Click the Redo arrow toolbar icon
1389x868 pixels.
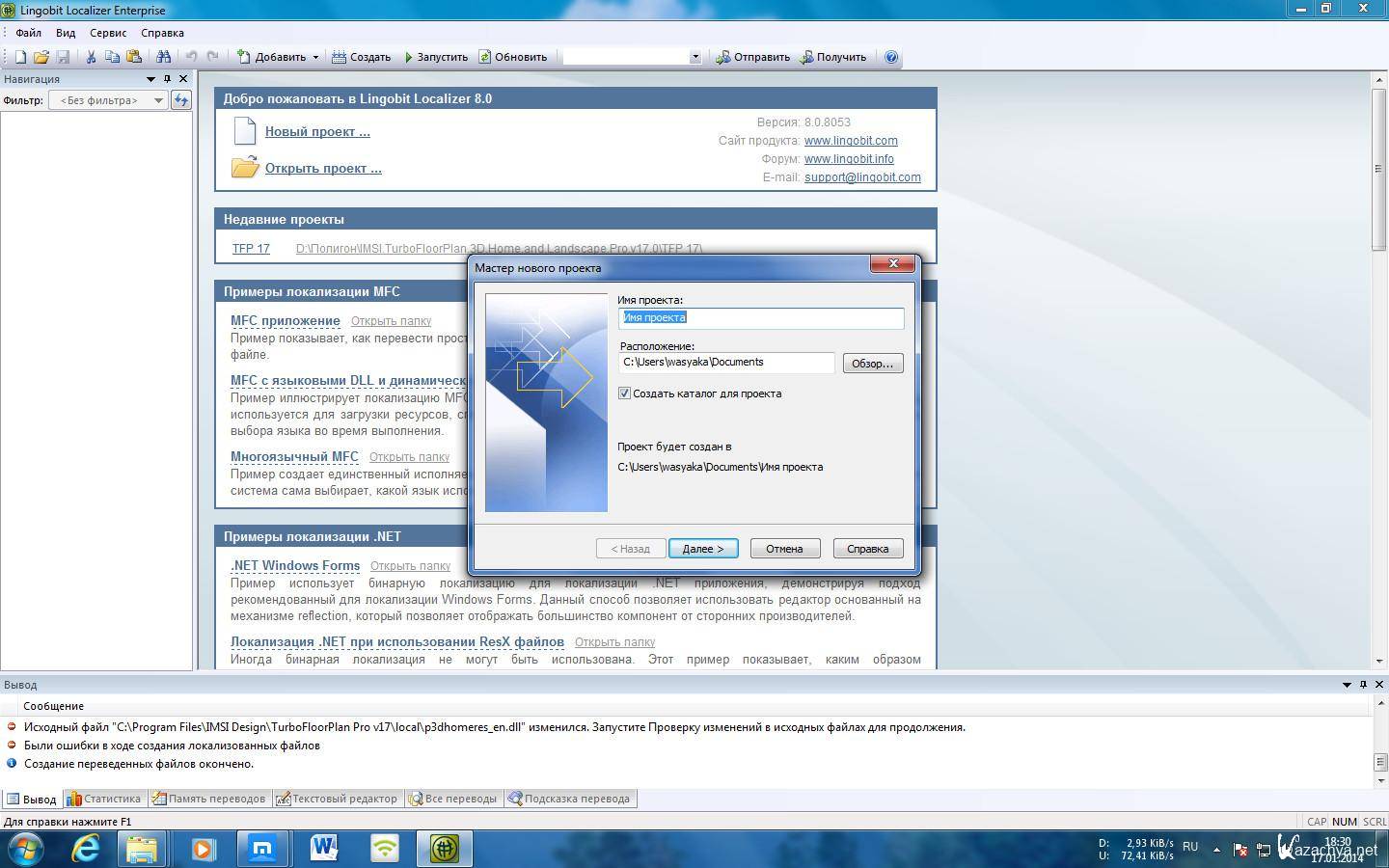pyautogui.click(x=212, y=57)
